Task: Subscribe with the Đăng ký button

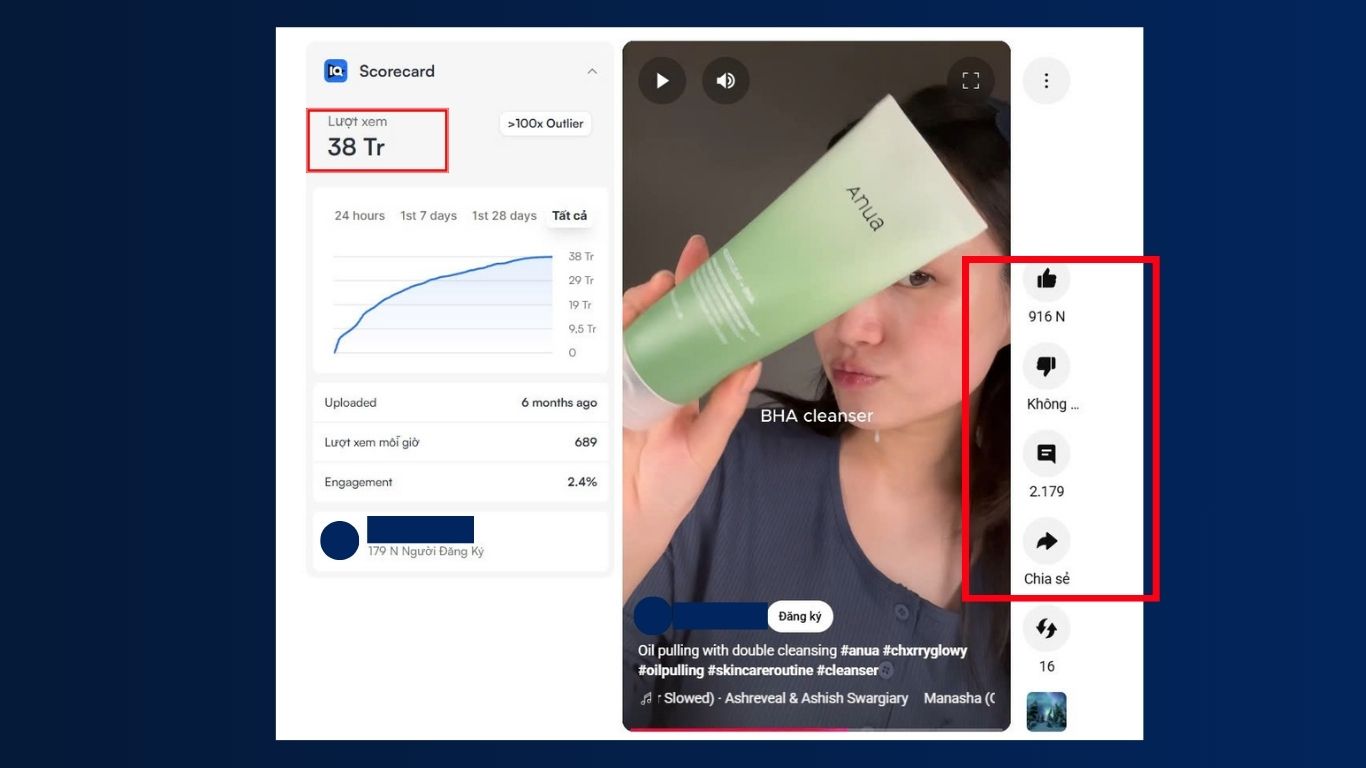Action: pos(800,617)
